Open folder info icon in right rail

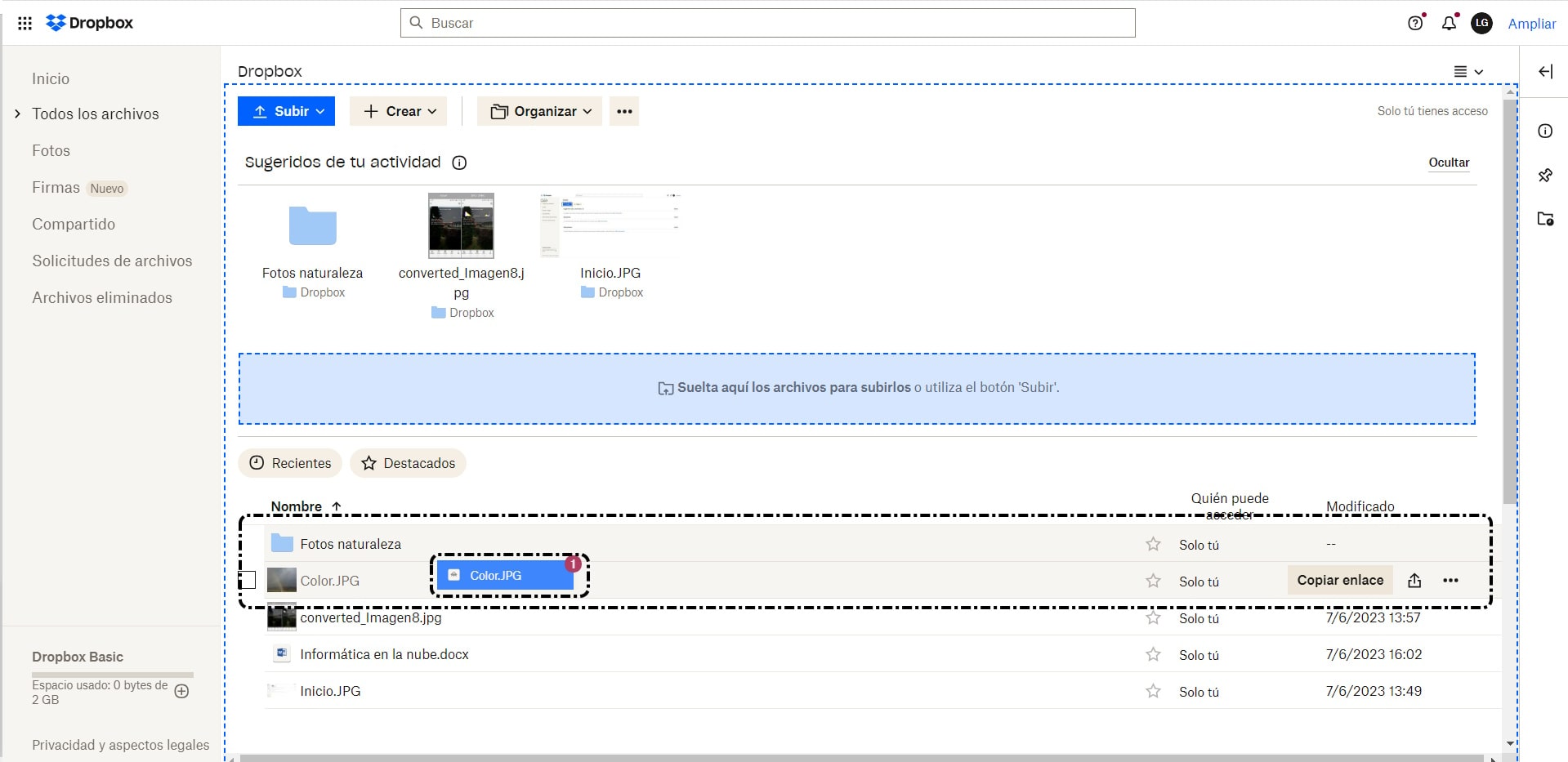pos(1545,131)
